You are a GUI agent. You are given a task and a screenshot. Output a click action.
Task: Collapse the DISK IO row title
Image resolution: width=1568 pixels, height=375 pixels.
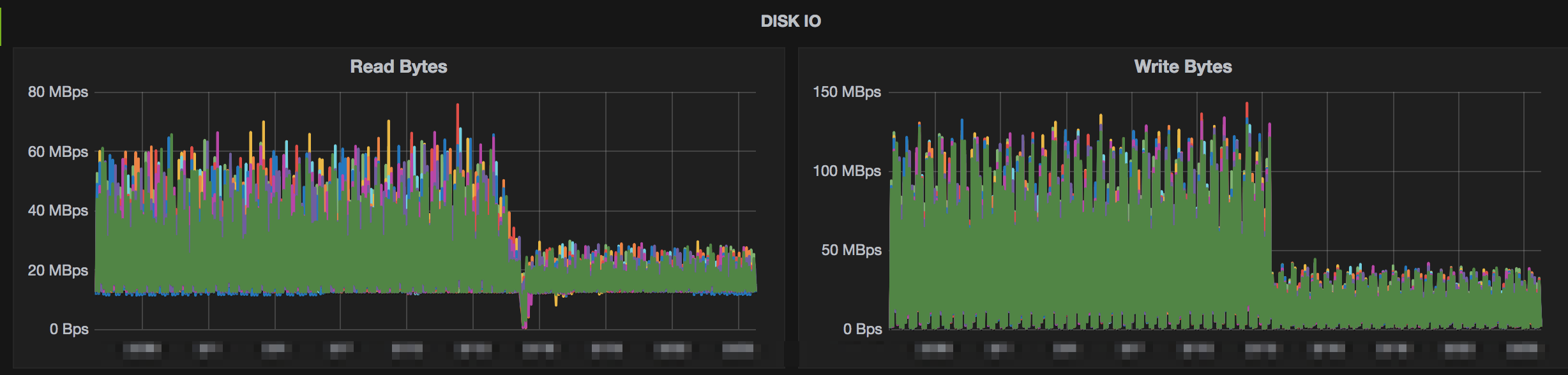point(790,21)
